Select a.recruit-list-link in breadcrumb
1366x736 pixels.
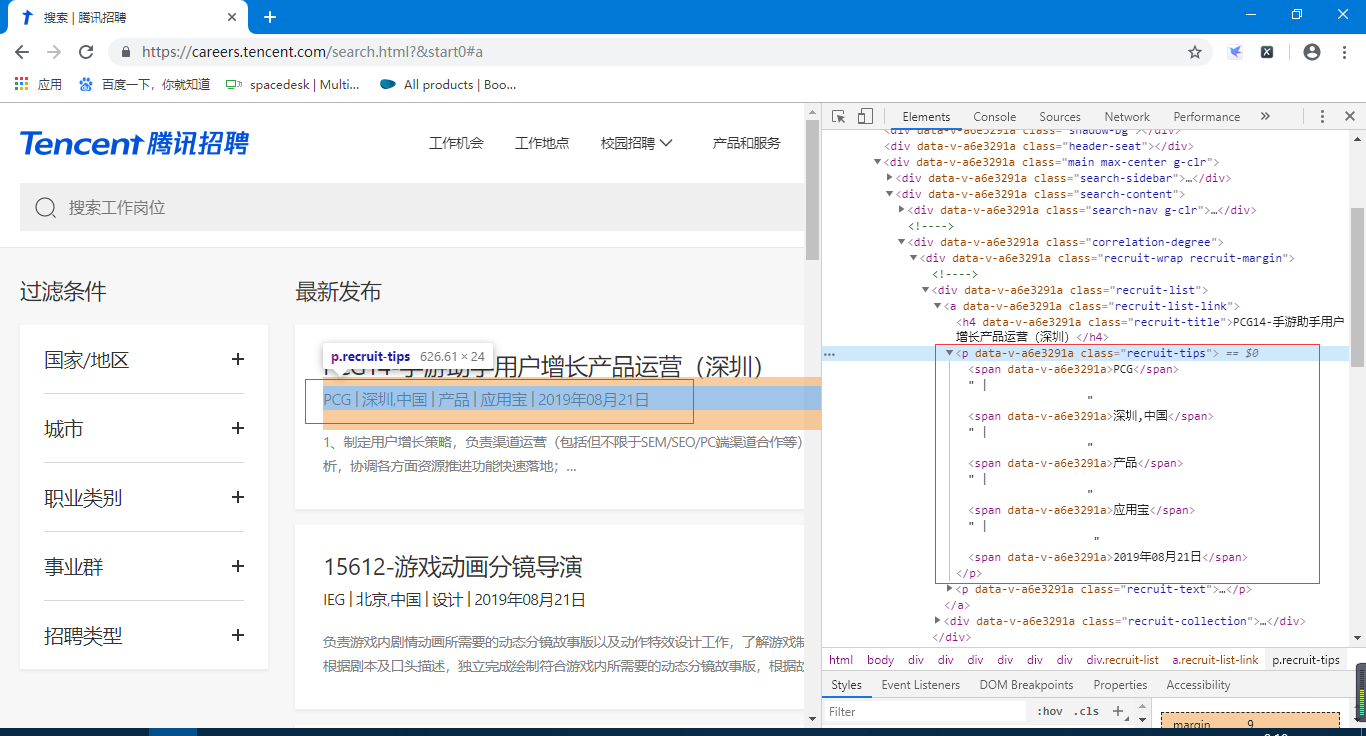(1215, 660)
